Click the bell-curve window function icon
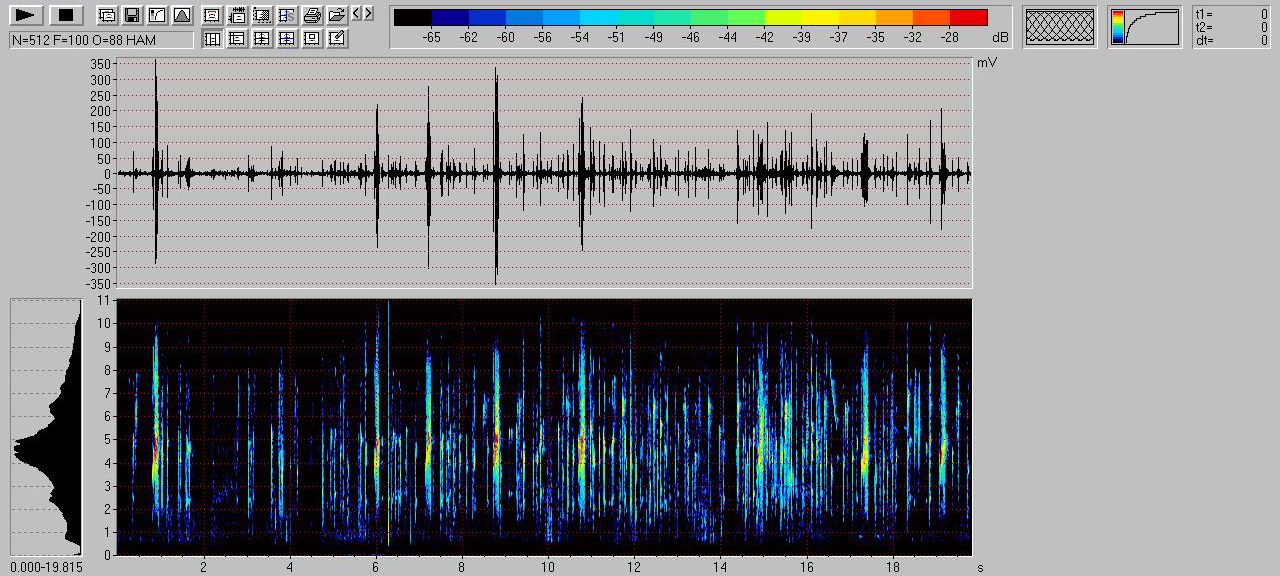Viewport: 1280px width, 576px height. pos(182,15)
